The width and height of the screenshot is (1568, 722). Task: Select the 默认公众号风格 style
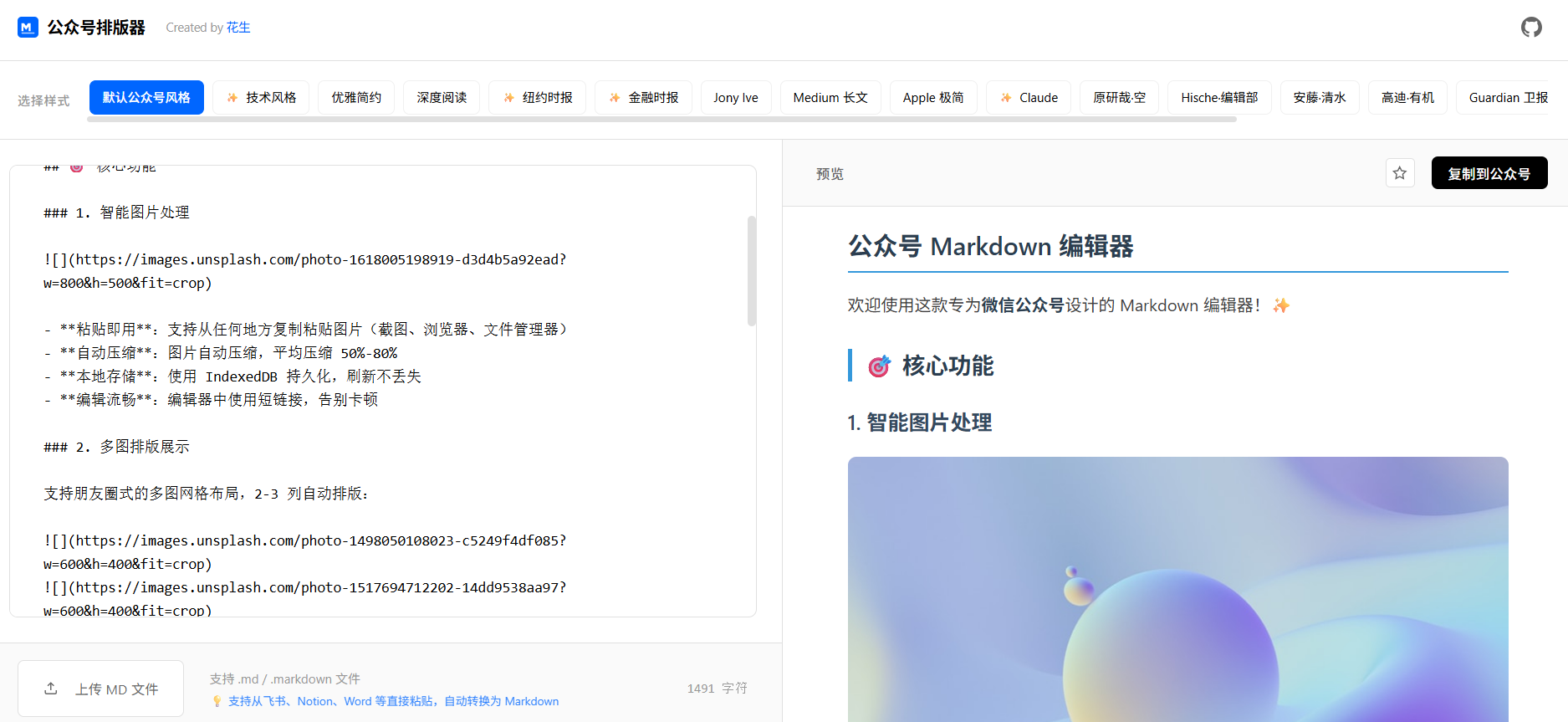pos(146,98)
